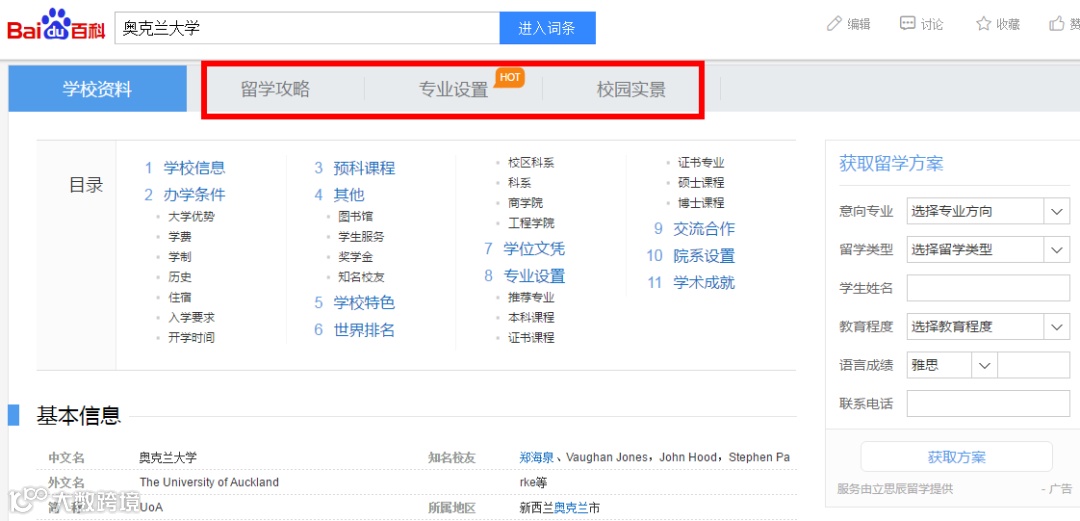1080x521 pixels.
Task: Click the 硕士课程 sub-entry
Action: point(701,183)
